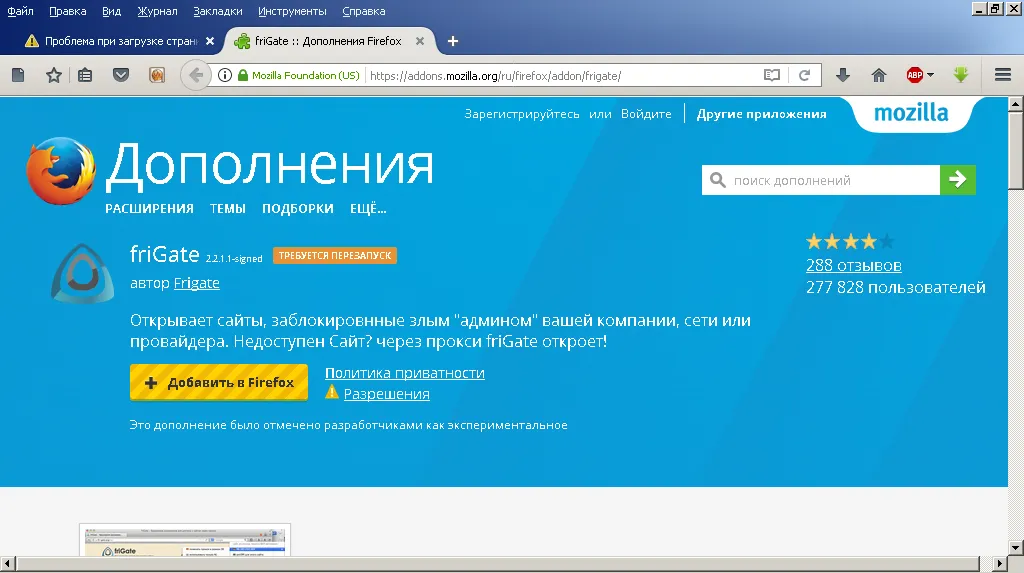
Task: Open Разрешения permissions link
Action: (387, 394)
